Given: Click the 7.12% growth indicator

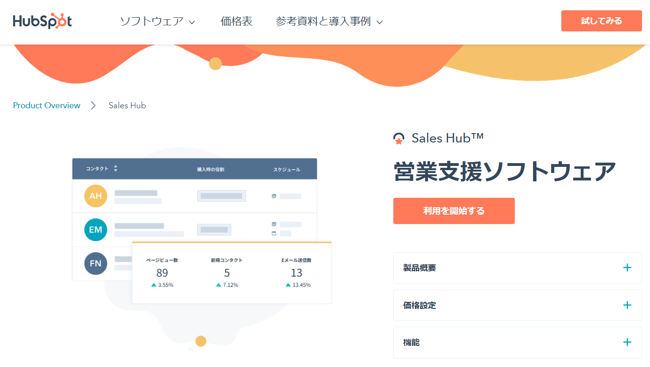Looking at the screenshot, I should point(227,285).
